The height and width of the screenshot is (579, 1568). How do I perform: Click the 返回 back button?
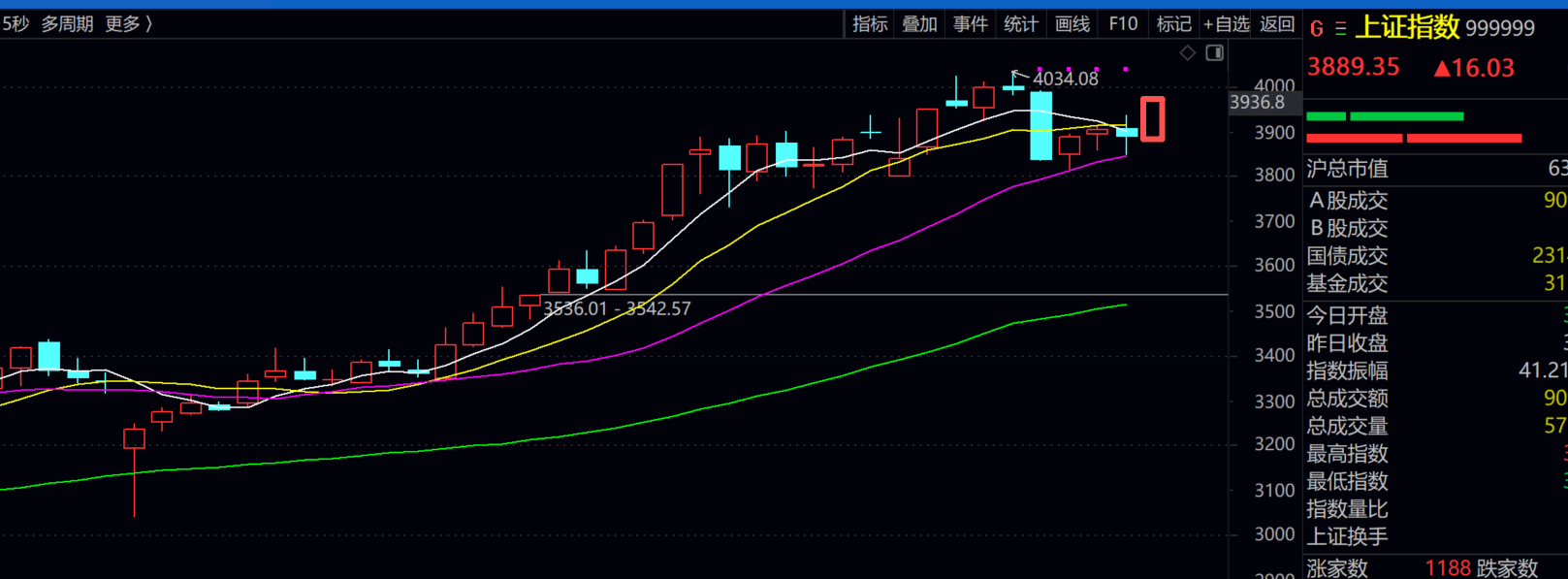(x=1277, y=24)
